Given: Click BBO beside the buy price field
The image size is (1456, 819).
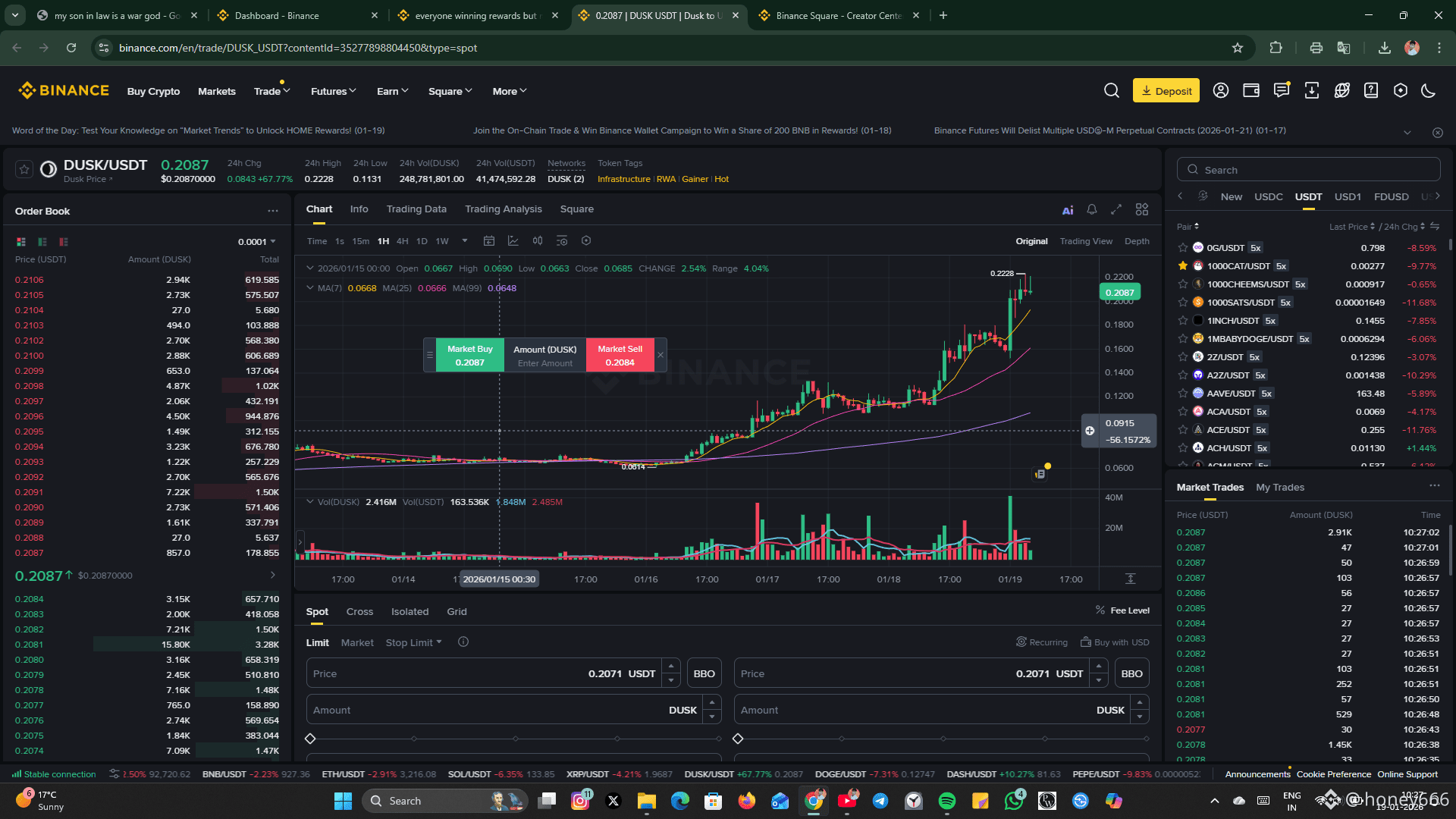Looking at the screenshot, I should click(704, 673).
